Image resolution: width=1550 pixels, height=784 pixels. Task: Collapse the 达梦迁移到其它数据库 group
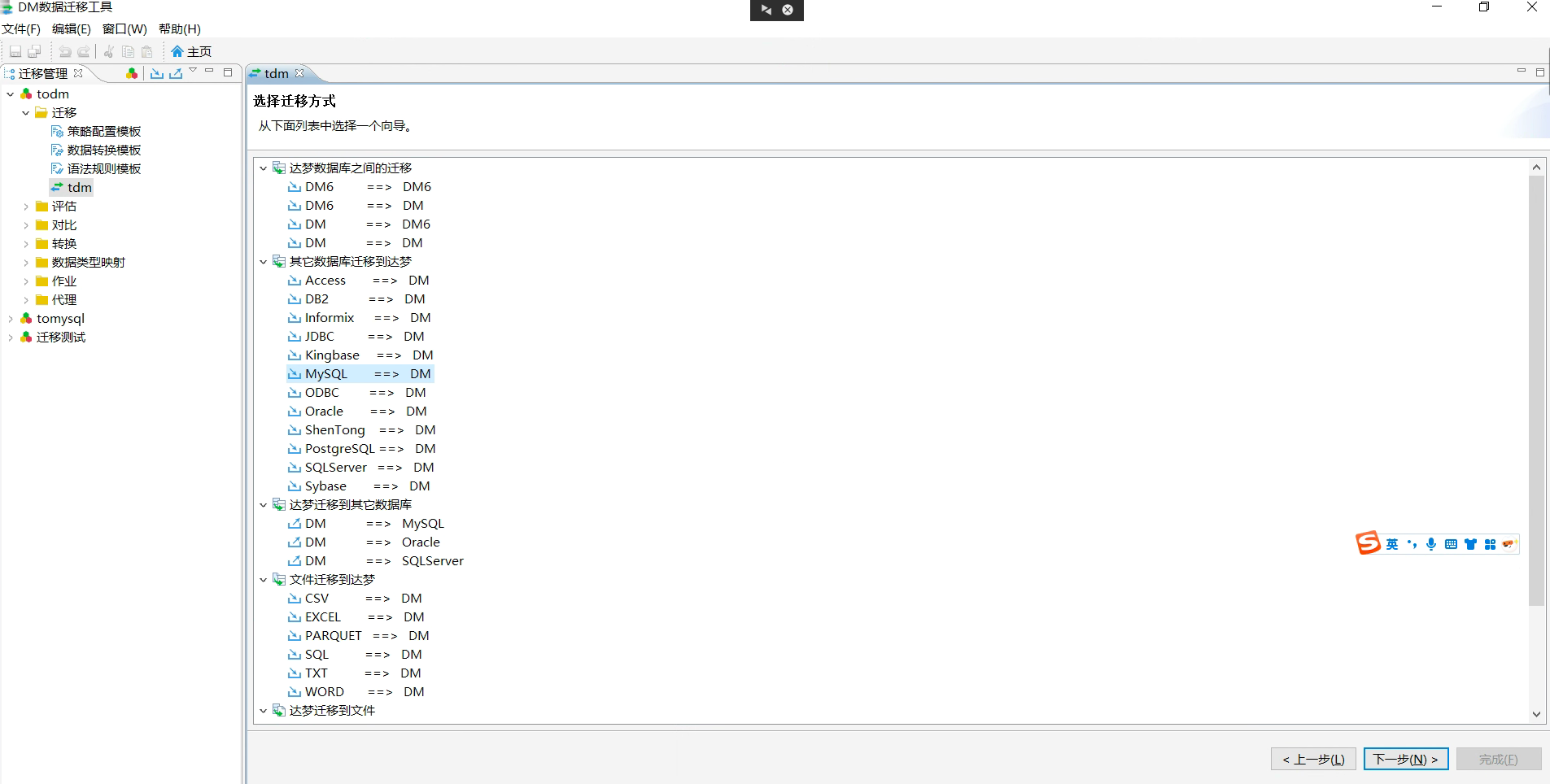(263, 505)
